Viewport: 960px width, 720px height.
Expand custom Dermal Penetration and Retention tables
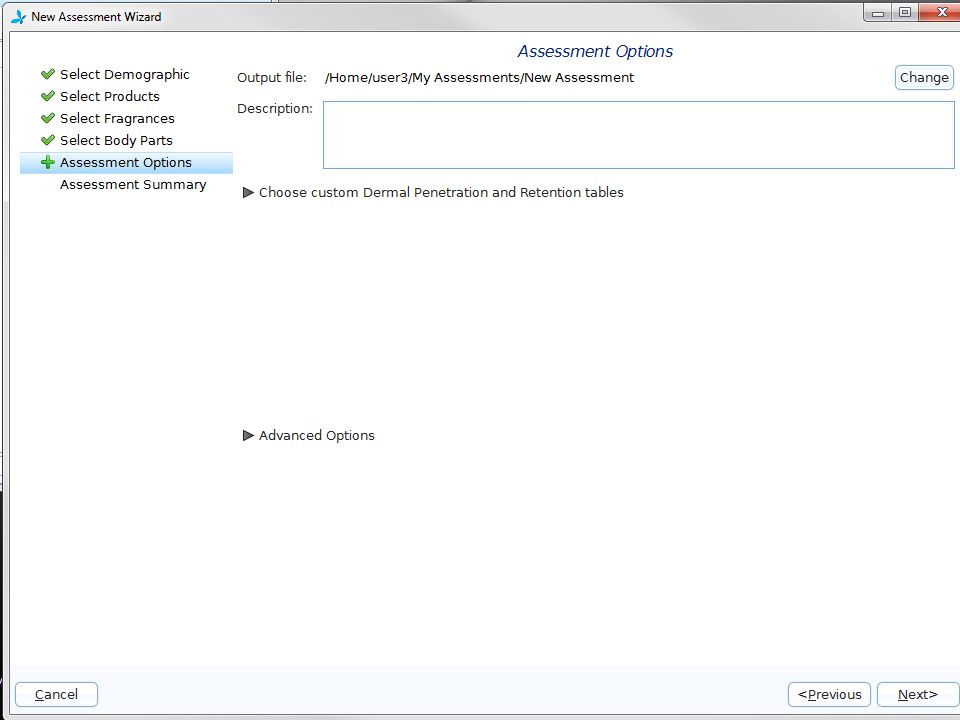pyautogui.click(x=248, y=192)
